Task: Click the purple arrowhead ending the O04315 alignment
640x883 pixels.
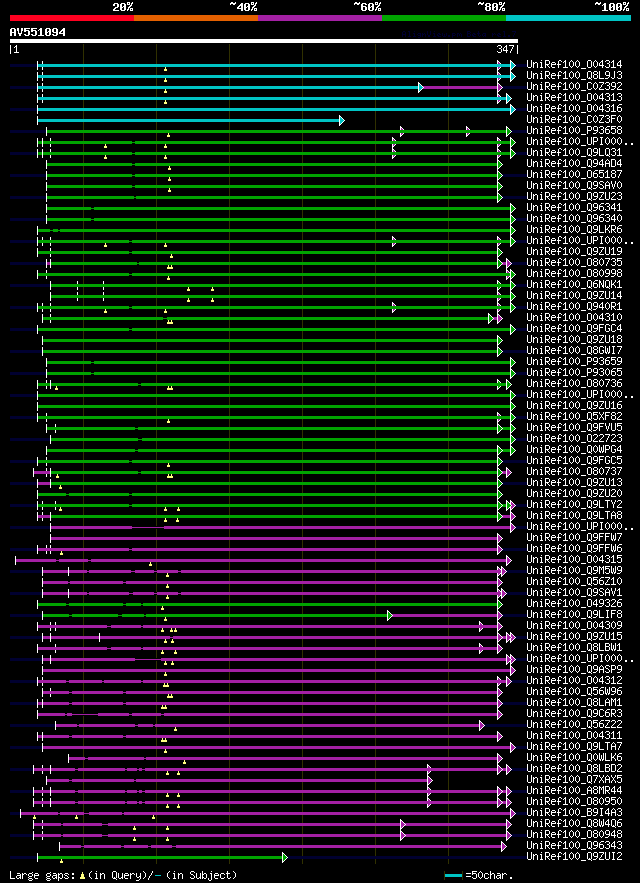Action: (x=508, y=560)
